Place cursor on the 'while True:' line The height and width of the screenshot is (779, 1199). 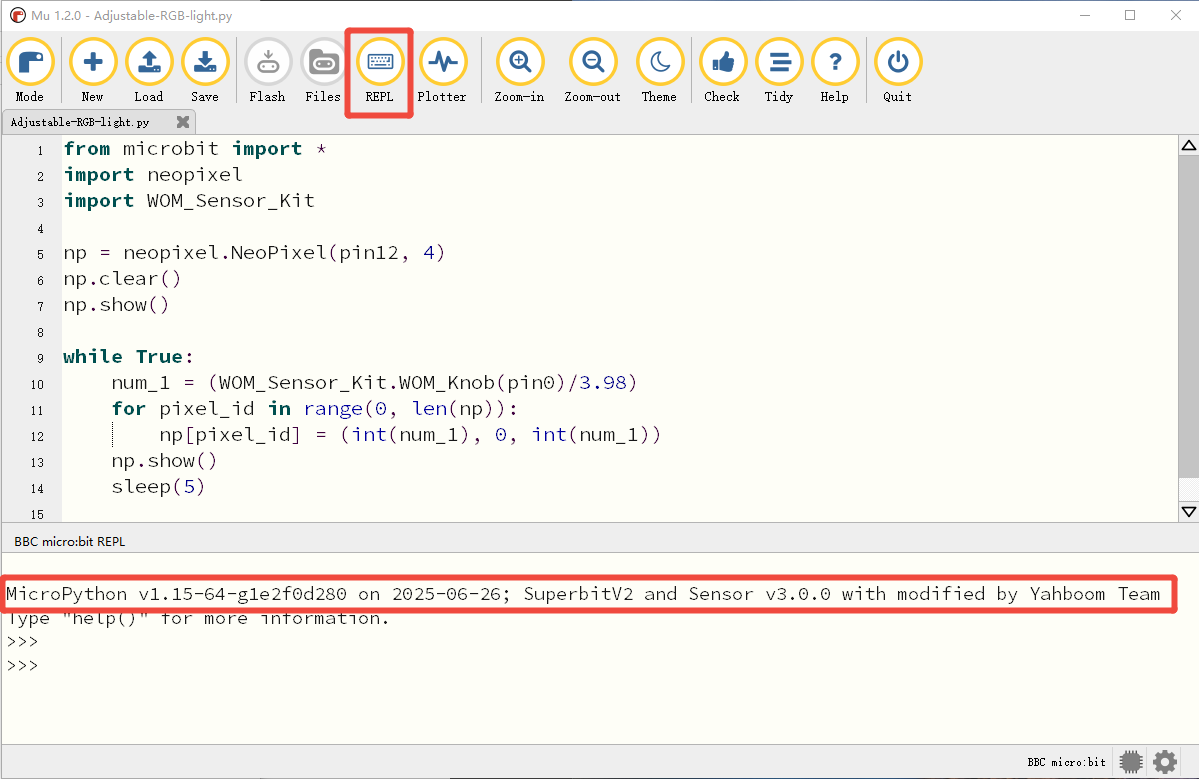click(128, 357)
